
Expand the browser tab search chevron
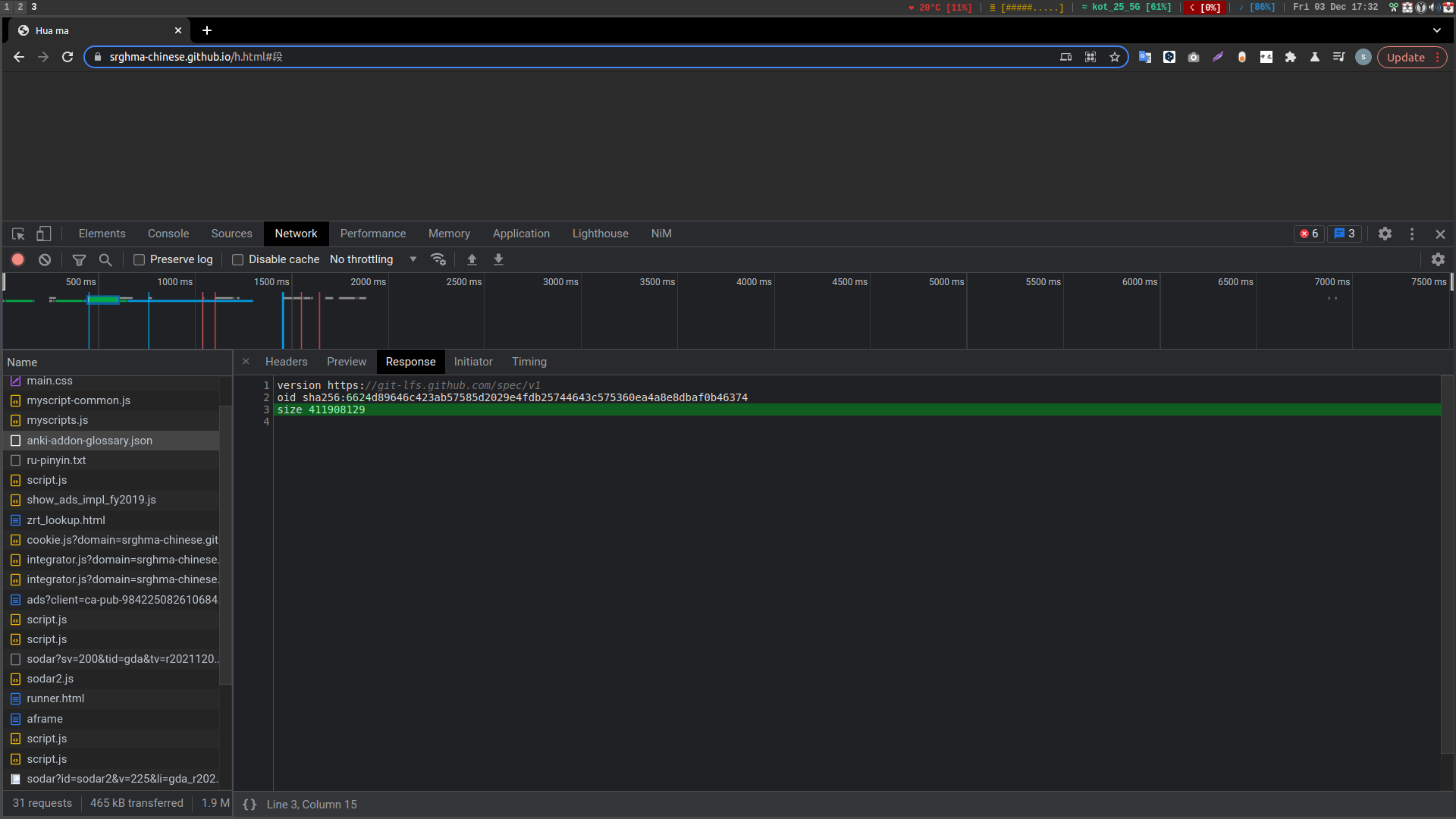click(x=1438, y=30)
